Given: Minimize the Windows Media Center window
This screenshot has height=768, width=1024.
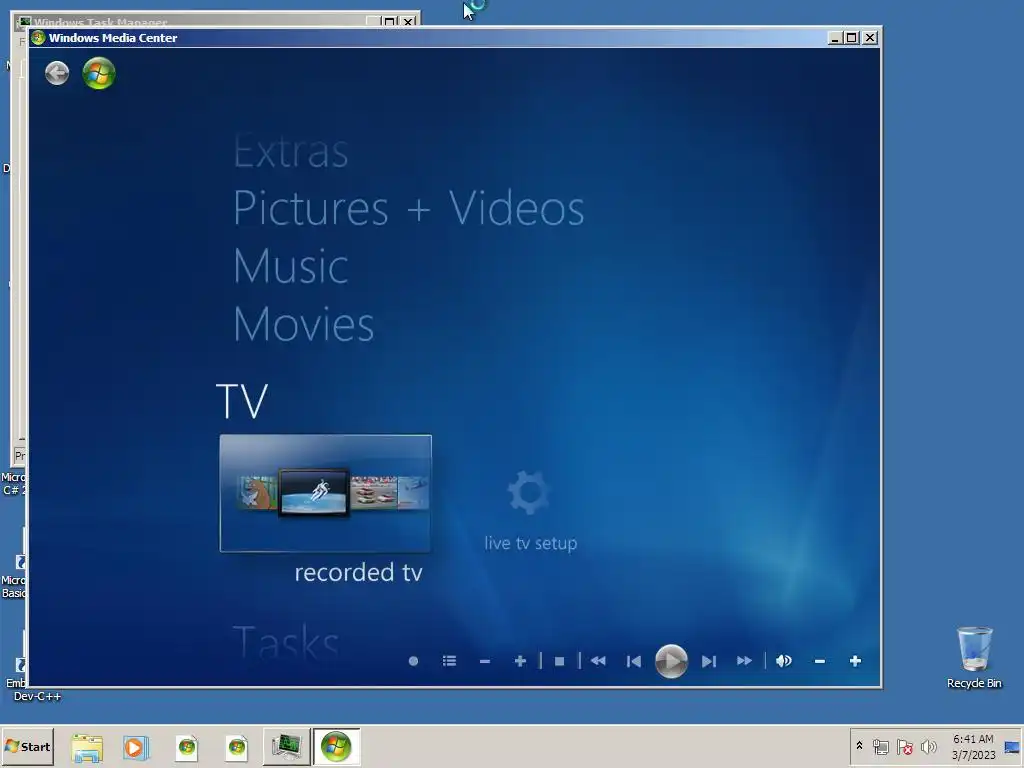Looking at the screenshot, I should point(834,38).
